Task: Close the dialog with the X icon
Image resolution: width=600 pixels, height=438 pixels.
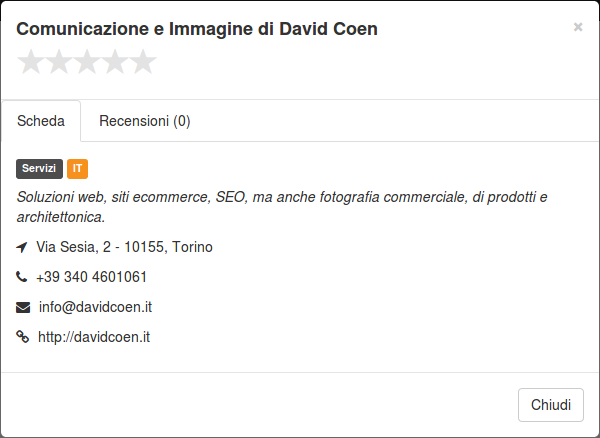Action: click(578, 27)
